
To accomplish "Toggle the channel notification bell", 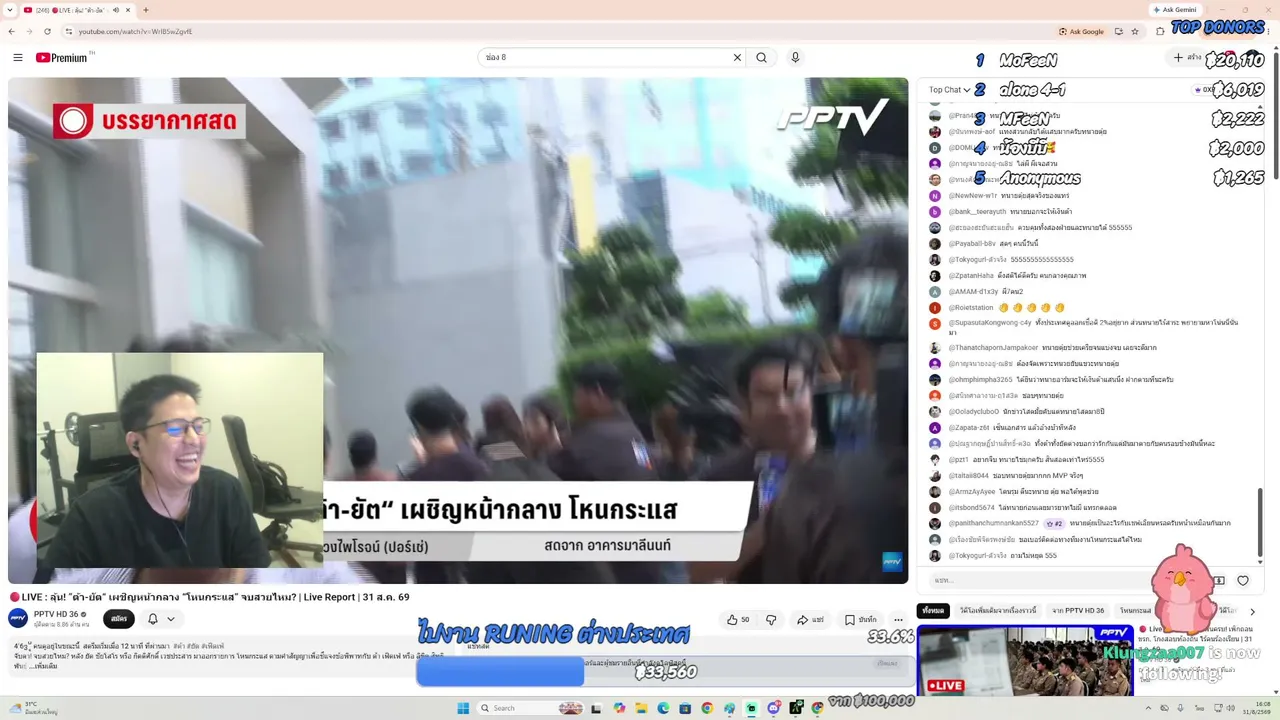I will pos(153,619).
